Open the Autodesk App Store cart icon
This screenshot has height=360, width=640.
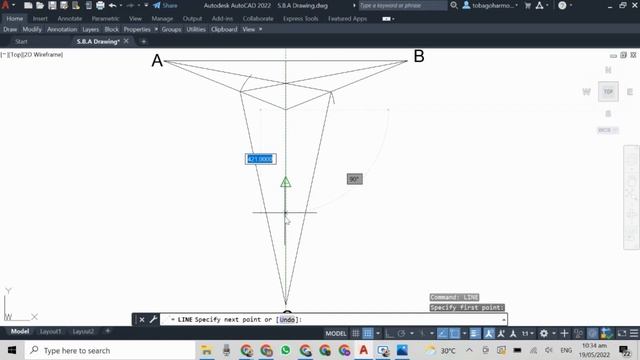pos(528,5)
